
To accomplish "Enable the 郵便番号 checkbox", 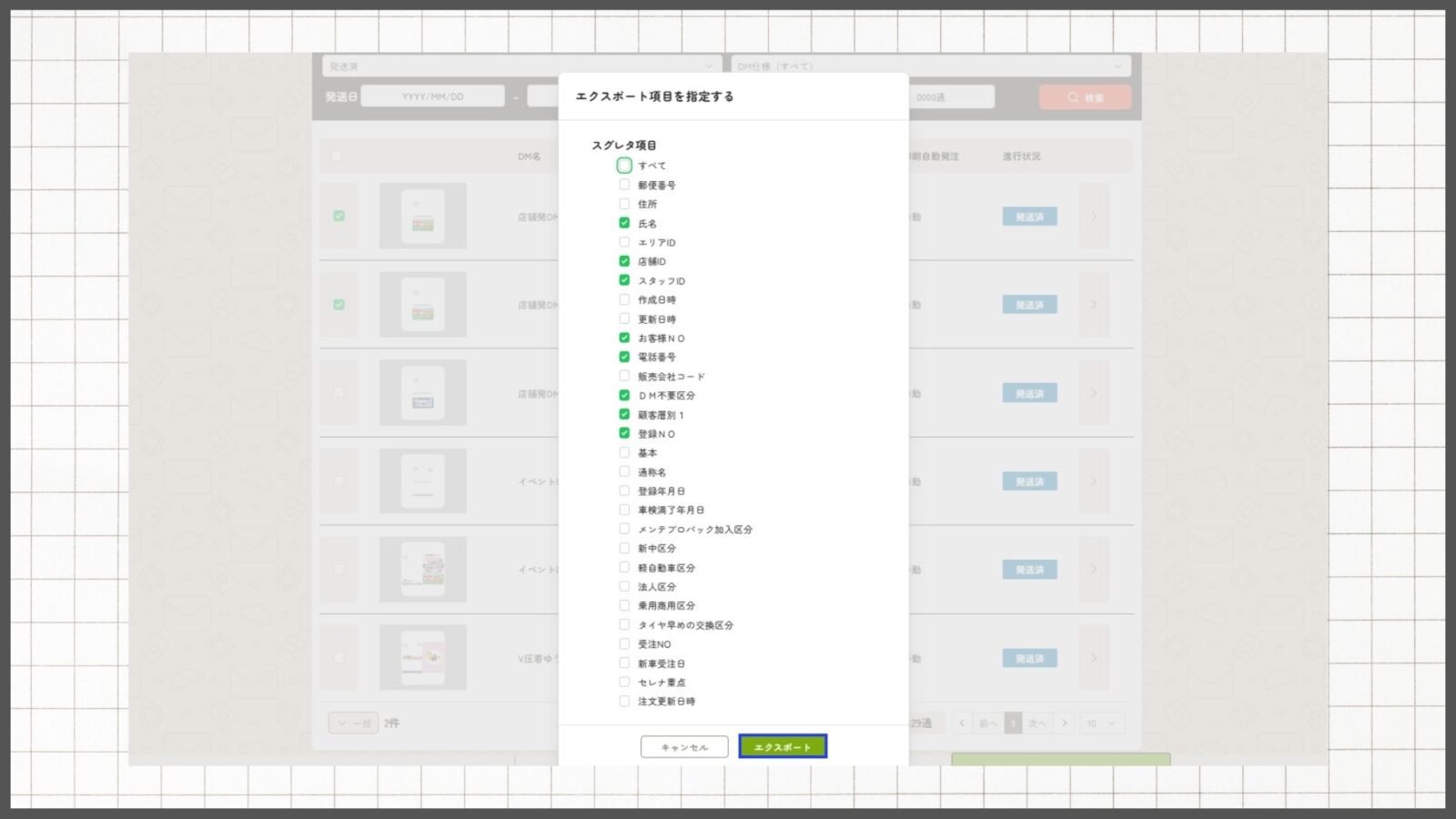I will [x=624, y=185].
